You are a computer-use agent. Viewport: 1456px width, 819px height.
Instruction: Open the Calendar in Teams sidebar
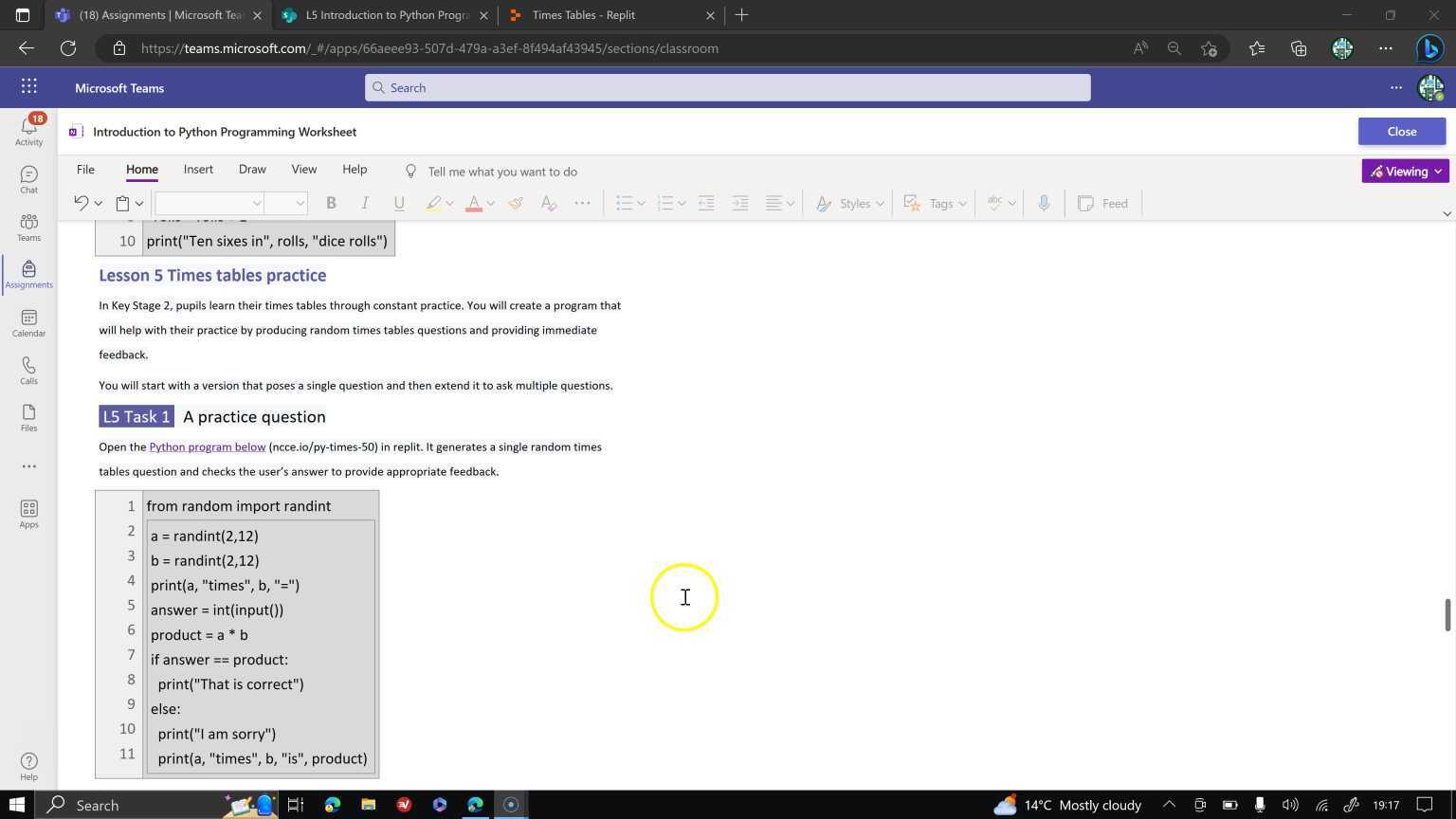point(28,322)
